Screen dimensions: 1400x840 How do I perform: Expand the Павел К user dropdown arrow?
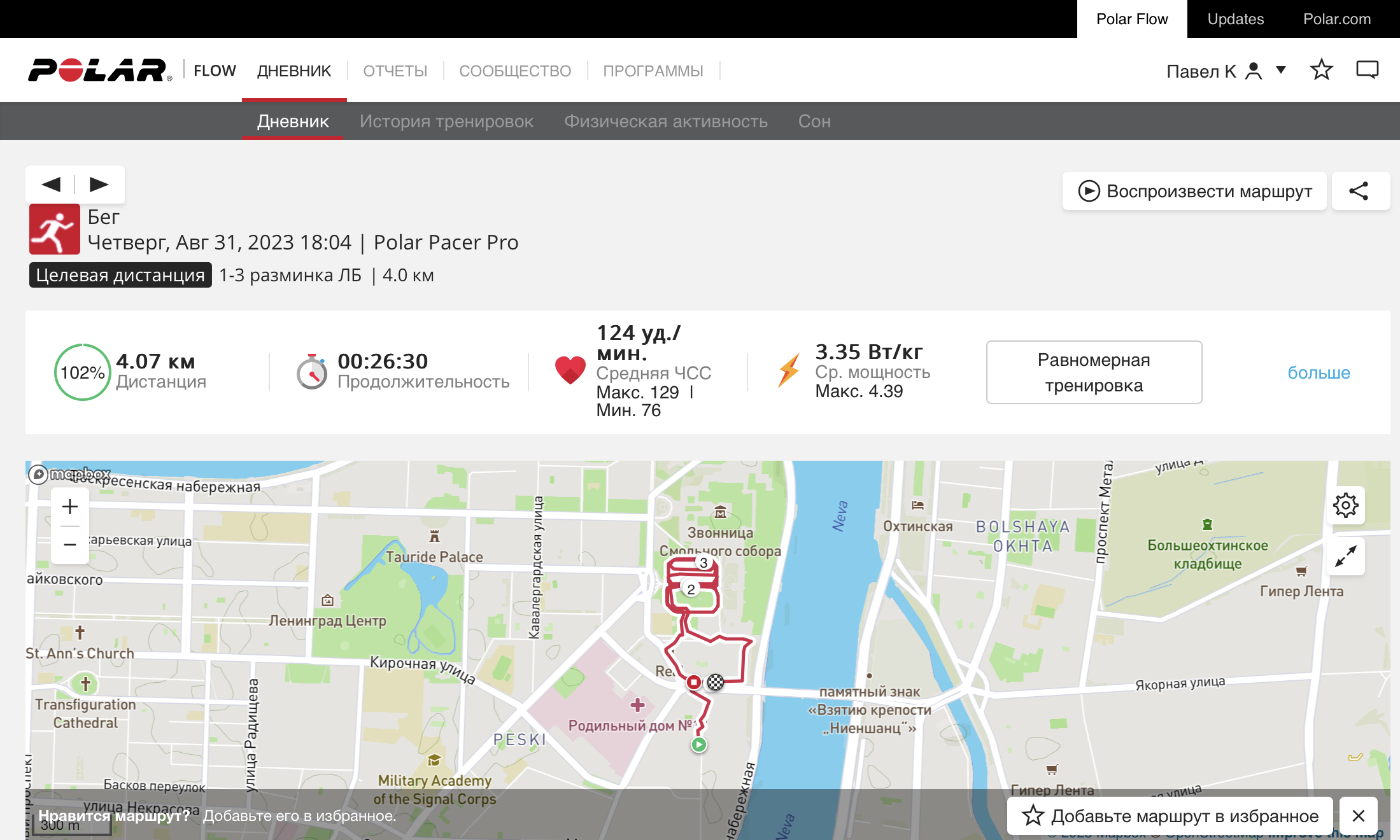click(x=1281, y=70)
